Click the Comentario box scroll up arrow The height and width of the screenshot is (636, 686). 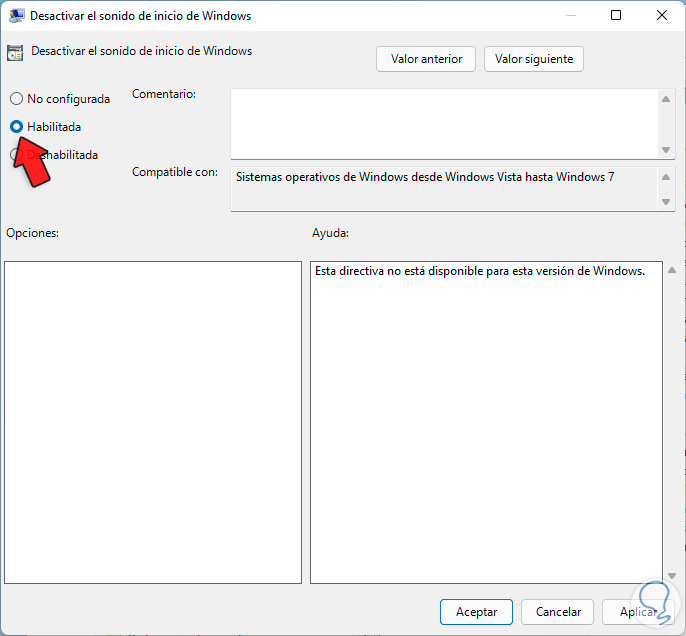click(666, 99)
